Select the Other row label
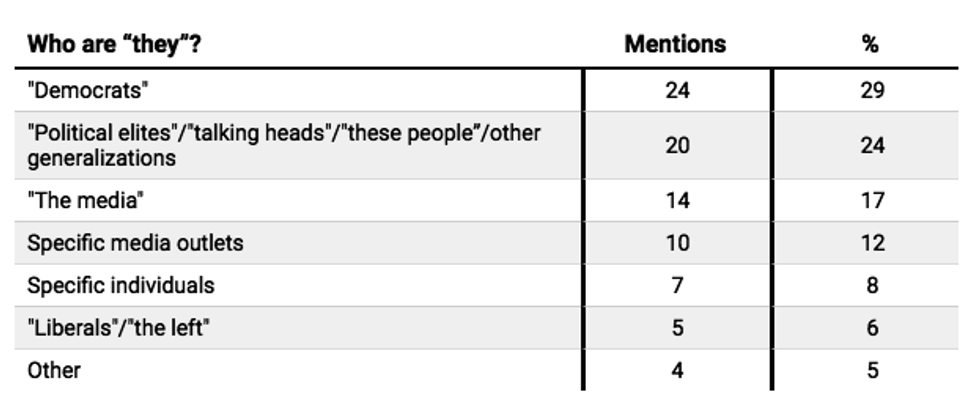 click(54, 370)
